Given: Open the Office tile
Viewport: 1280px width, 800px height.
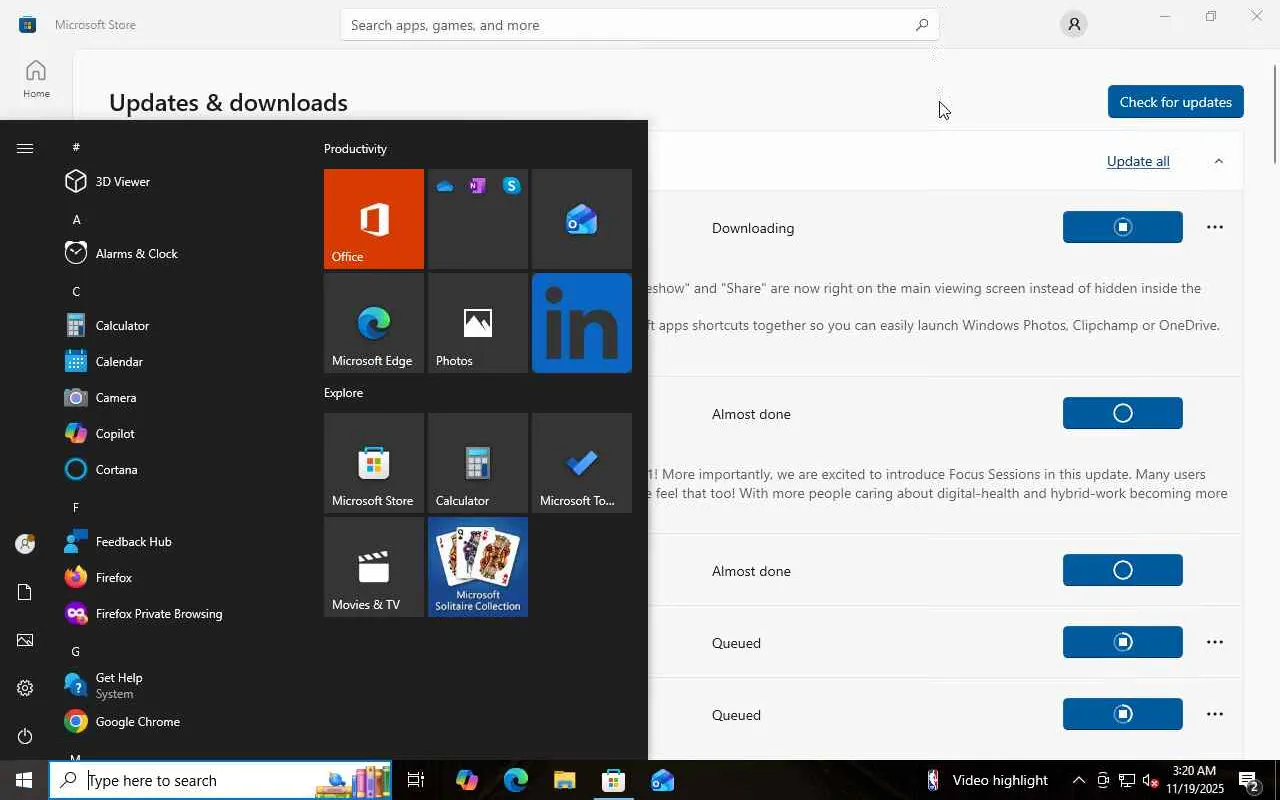Looking at the screenshot, I should [x=374, y=219].
